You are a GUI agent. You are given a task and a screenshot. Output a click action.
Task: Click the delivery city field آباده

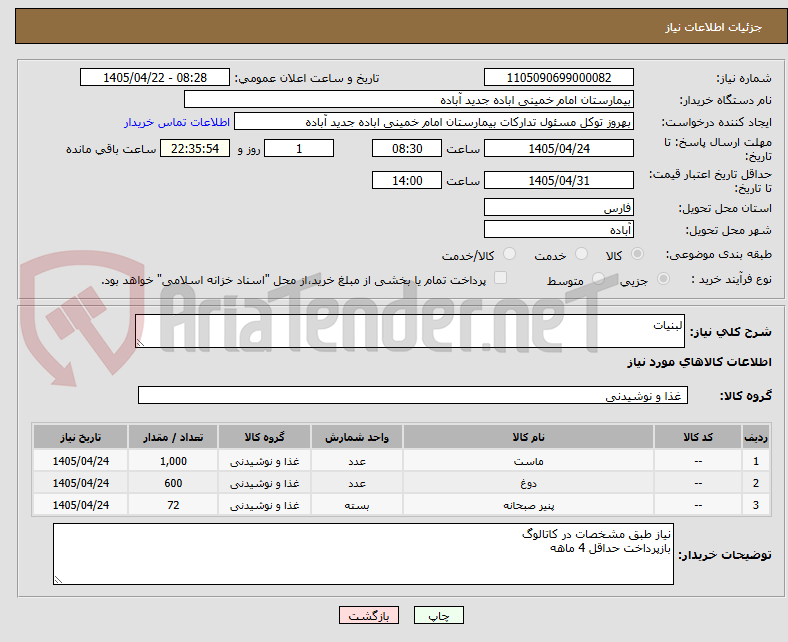558,230
